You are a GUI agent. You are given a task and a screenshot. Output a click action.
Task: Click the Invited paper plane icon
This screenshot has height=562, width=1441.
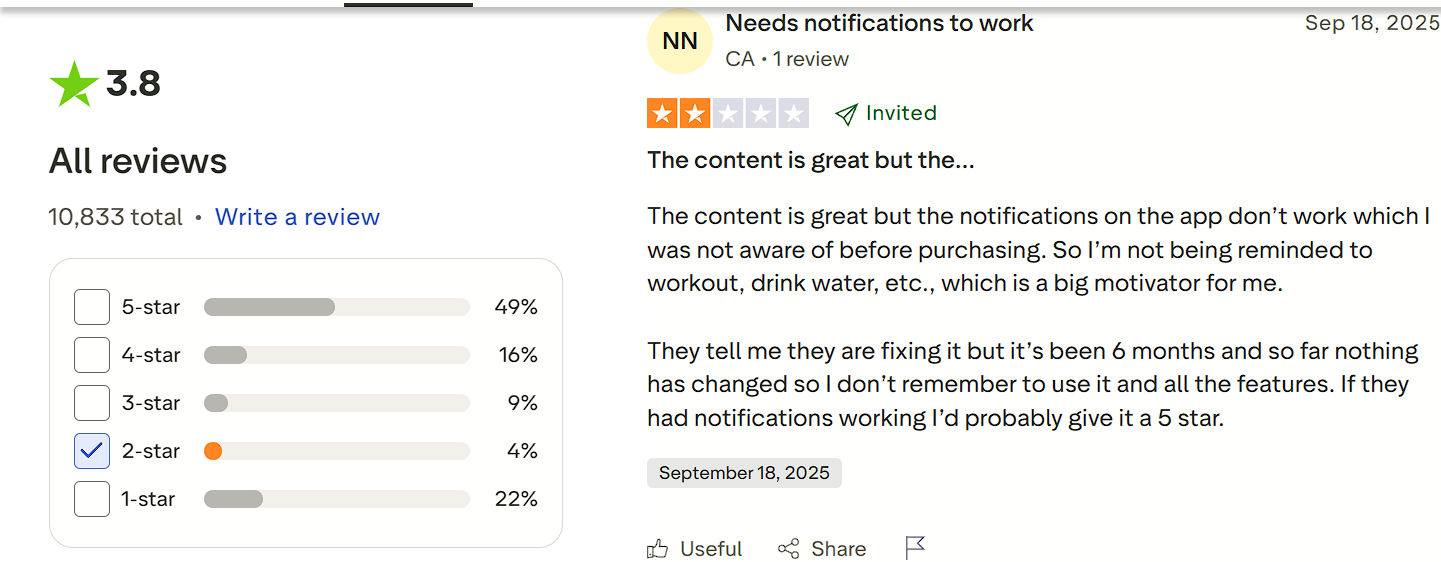[x=846, y=114]
